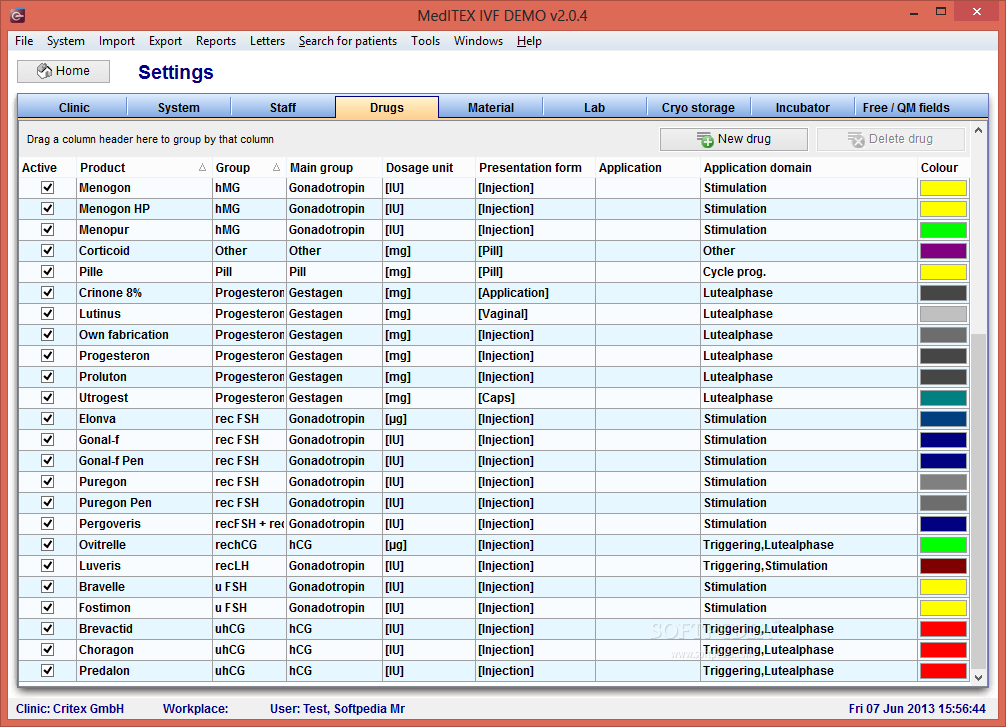Open the Help menu
This screenshot has width=1006, height=727.
click(x=529, y=41)
